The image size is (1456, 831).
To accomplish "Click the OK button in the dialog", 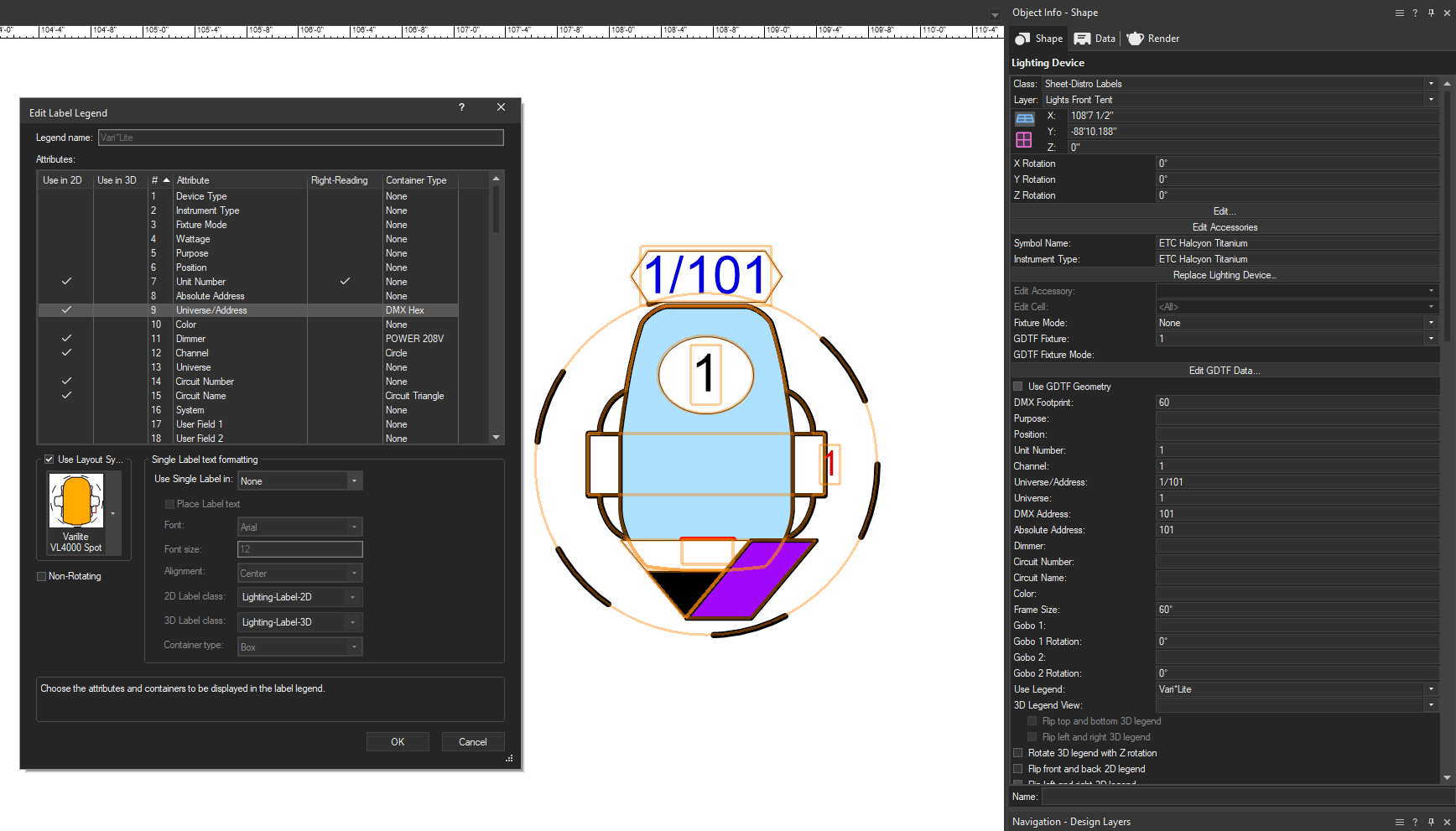I will [398, 742].
